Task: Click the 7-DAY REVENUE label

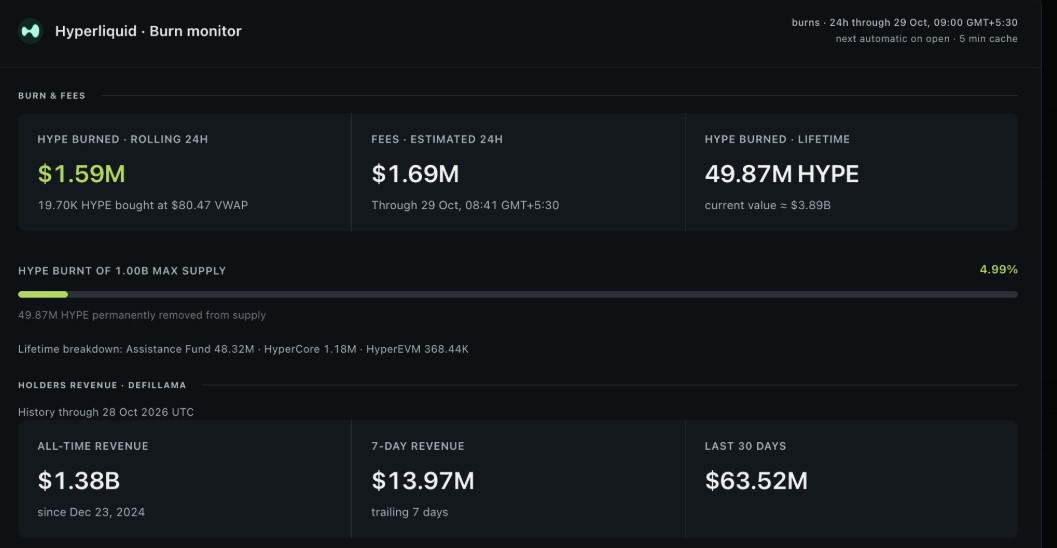Action: click(418, 446)
